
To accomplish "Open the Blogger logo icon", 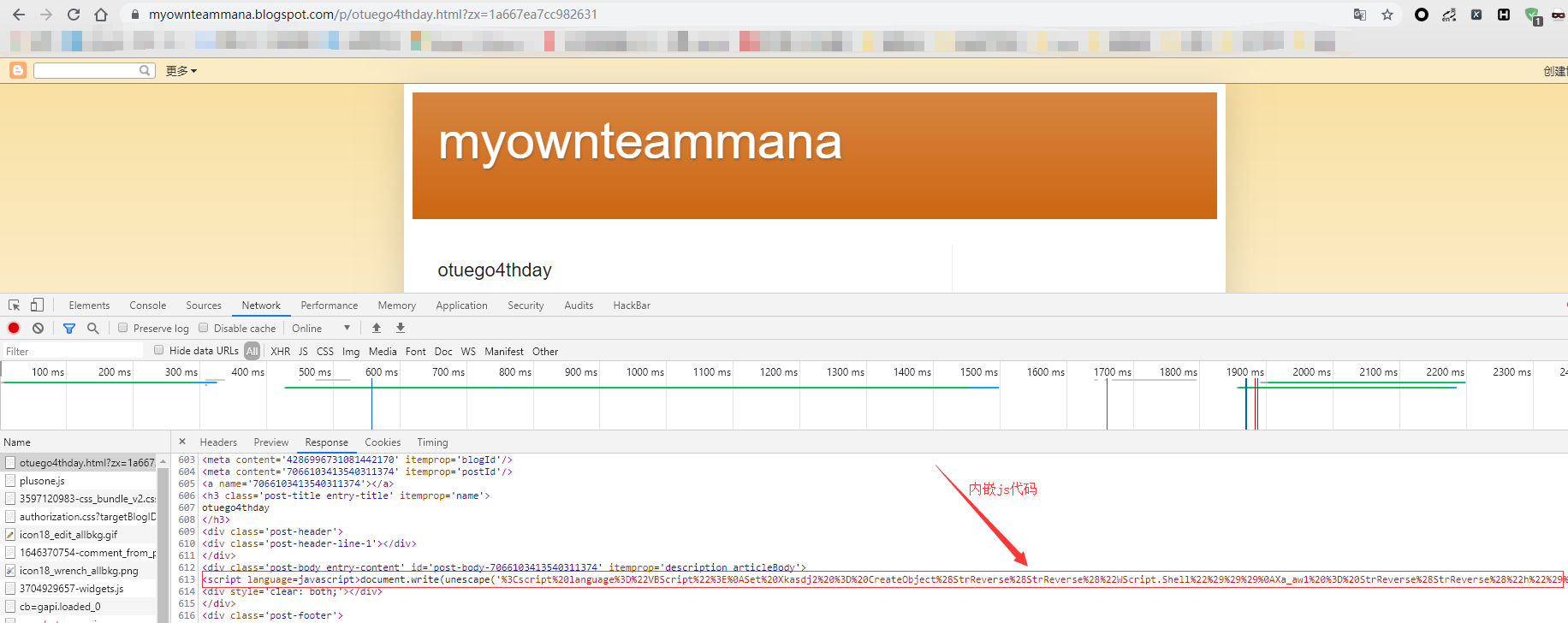I will 18,70.
